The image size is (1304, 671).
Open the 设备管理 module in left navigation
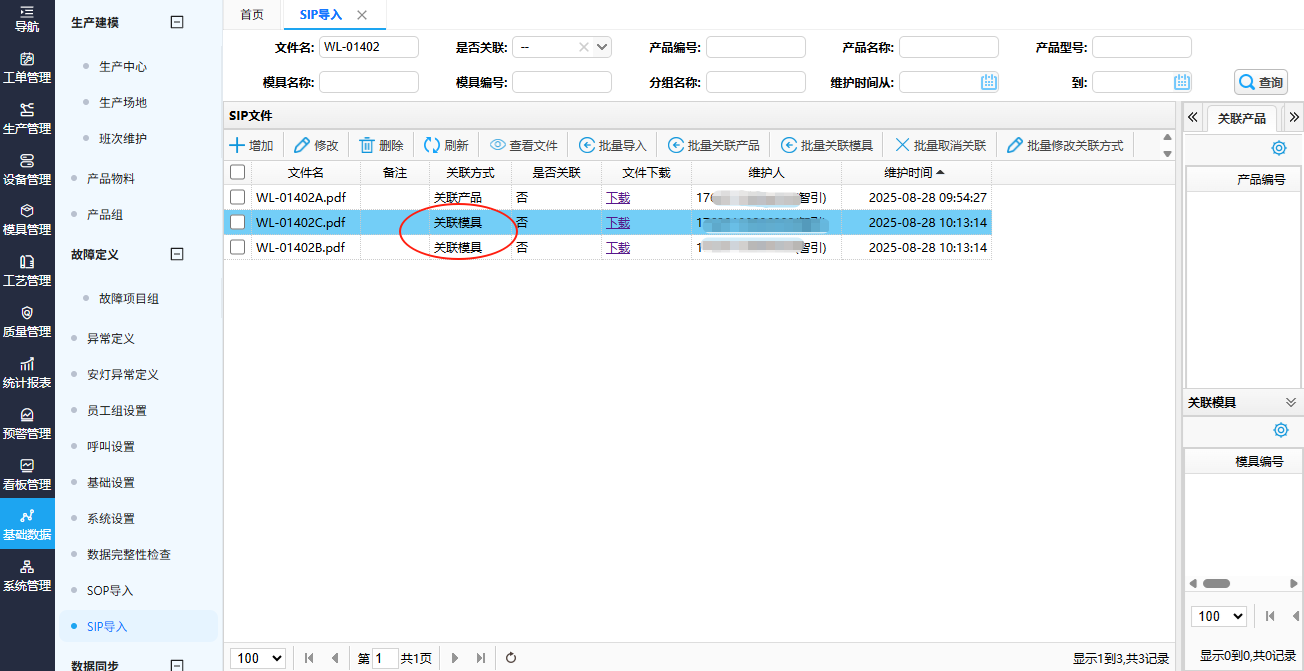coord(27,169)
